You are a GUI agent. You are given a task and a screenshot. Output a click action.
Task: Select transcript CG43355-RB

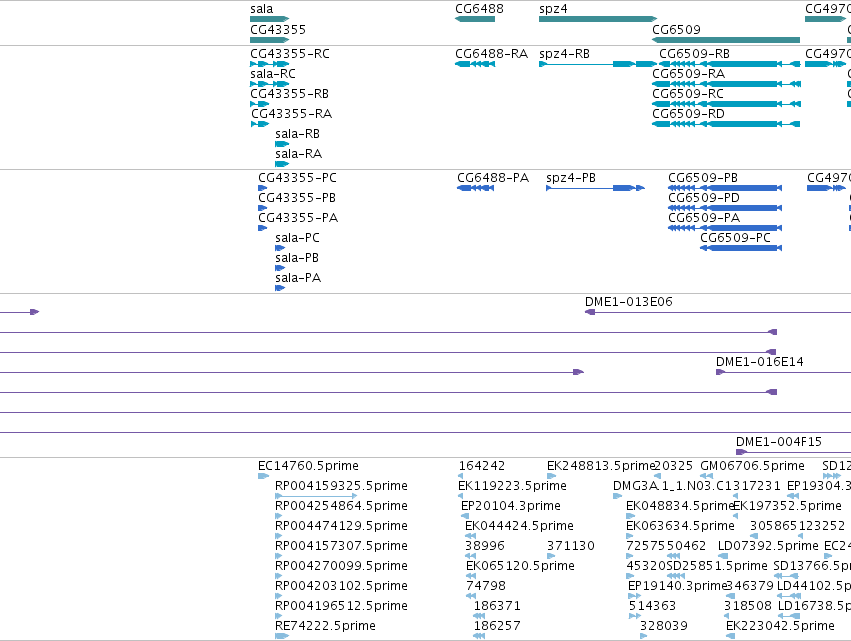coord(259,104)
